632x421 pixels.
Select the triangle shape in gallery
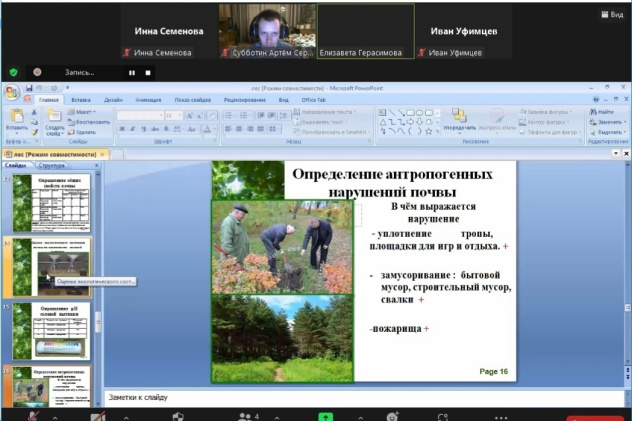tap(383, 122)
